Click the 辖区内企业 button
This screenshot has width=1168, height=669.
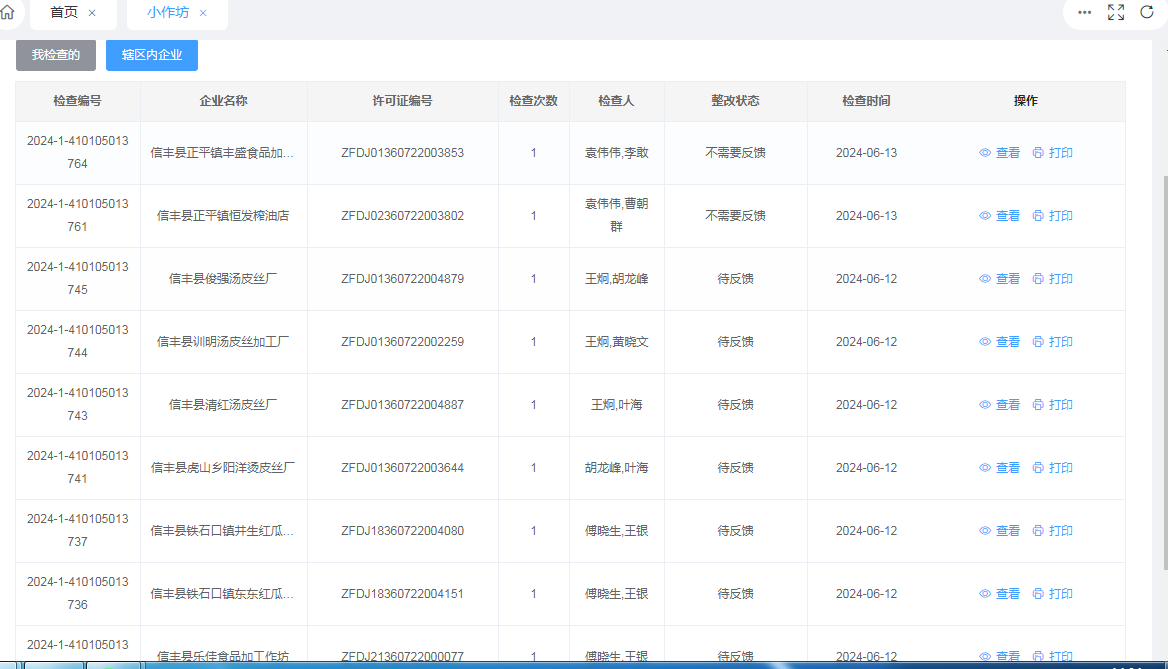pos(152,55)
